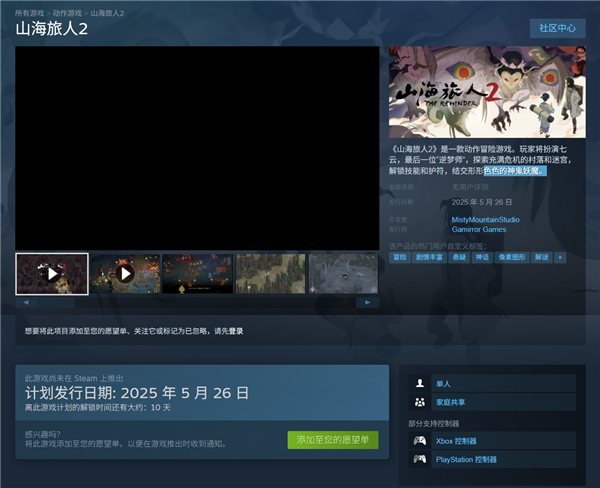Click the family sharing icon

pos(420,402)
